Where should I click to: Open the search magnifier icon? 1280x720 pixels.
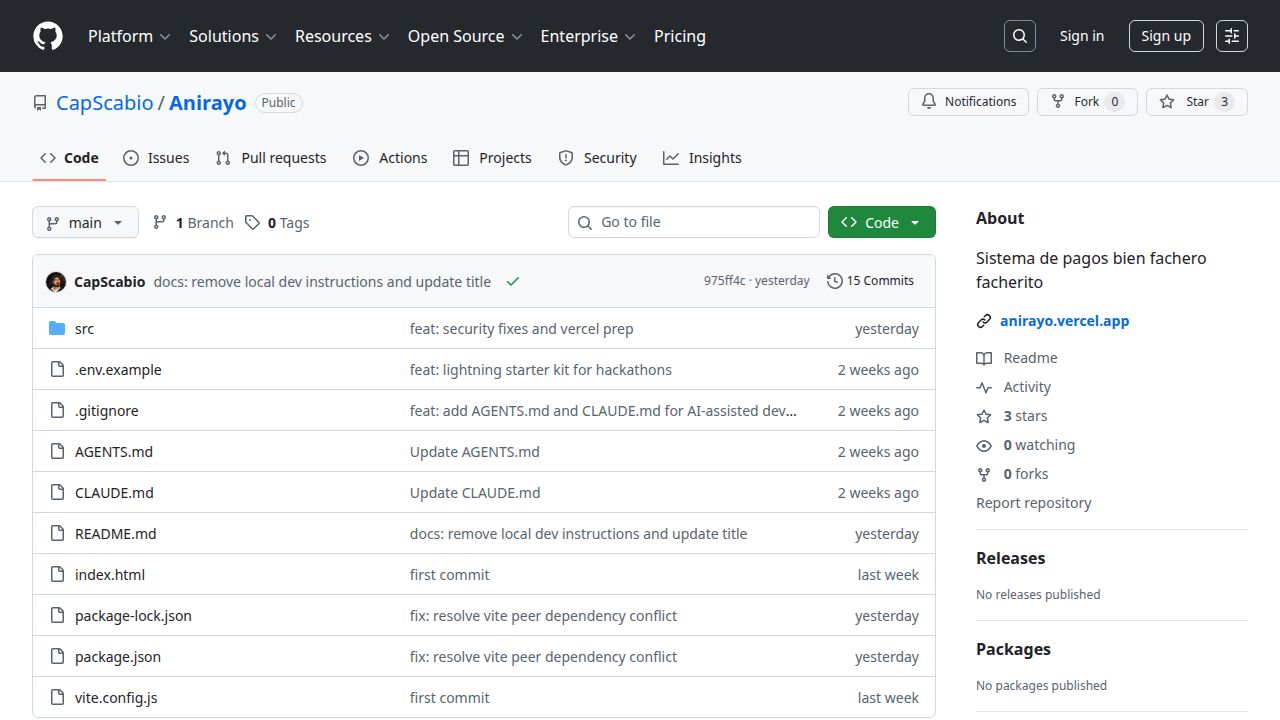coord(1019,36)
